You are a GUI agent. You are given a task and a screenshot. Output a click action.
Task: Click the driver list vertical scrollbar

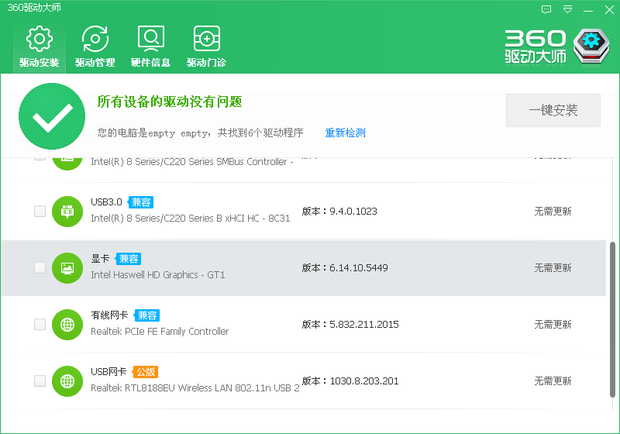click(612, 319)
